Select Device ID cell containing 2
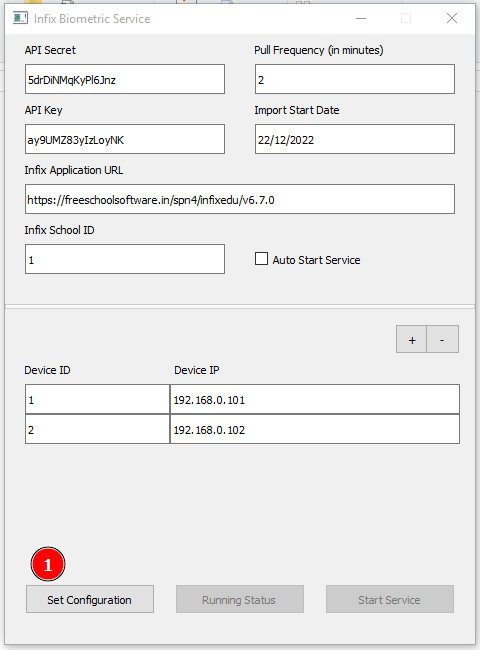The height and width of the screenshot is (650, 480). 97,429
